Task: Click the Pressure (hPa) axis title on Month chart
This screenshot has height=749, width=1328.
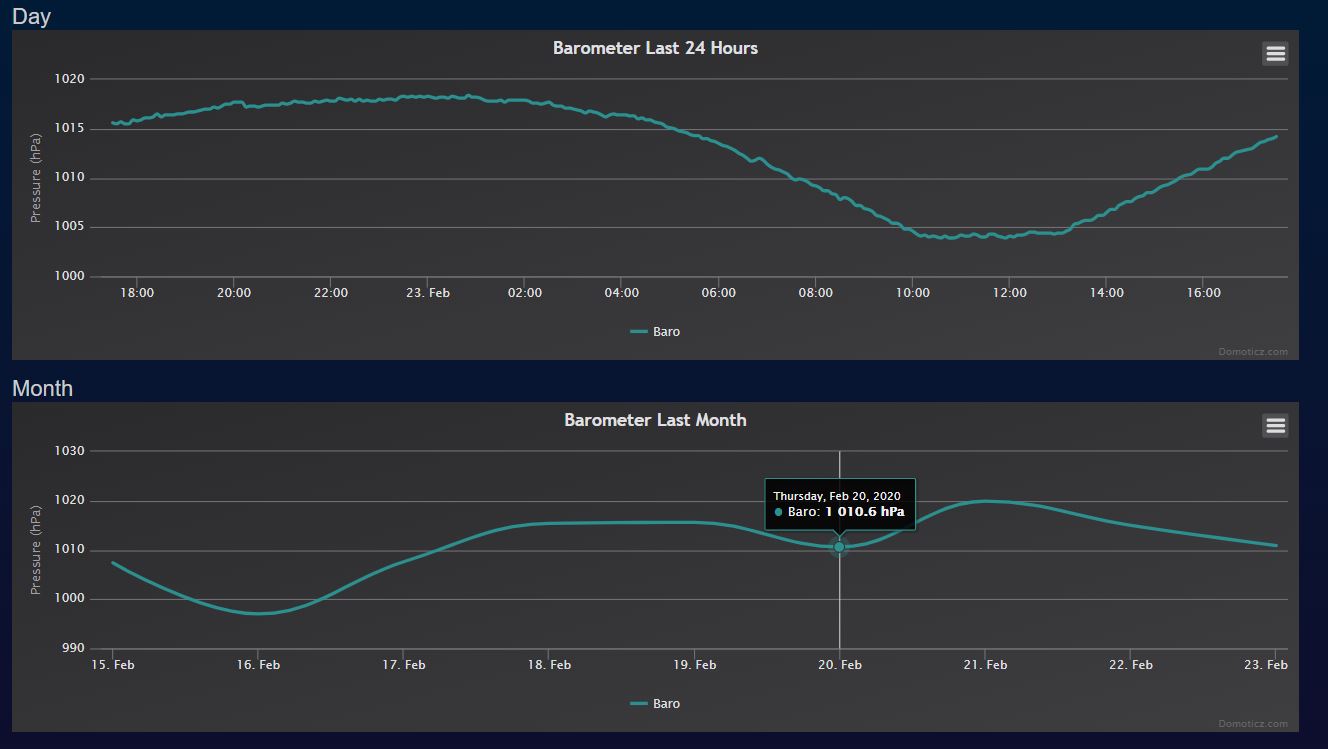Action: point(36,550)
